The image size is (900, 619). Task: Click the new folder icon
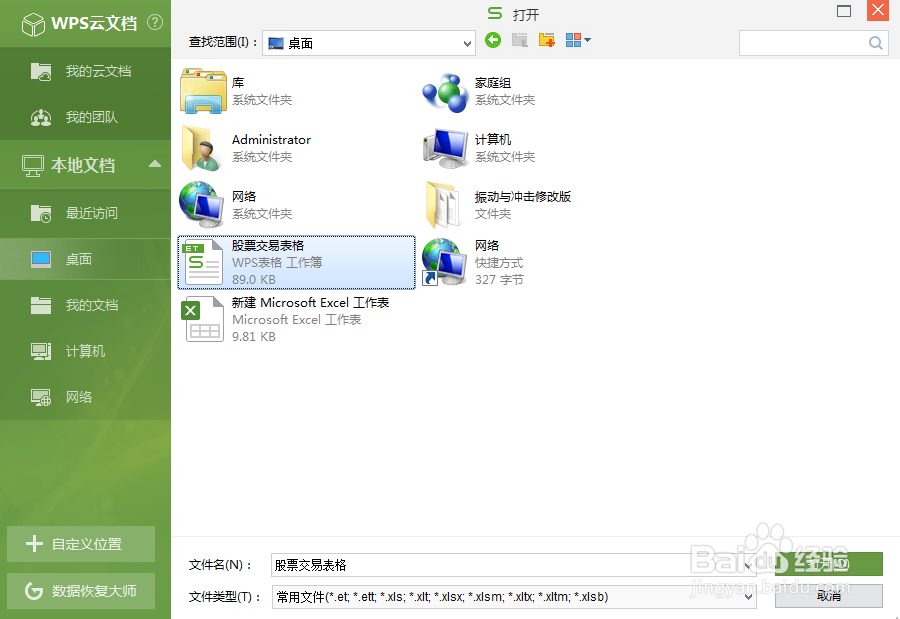click(546, 40)
